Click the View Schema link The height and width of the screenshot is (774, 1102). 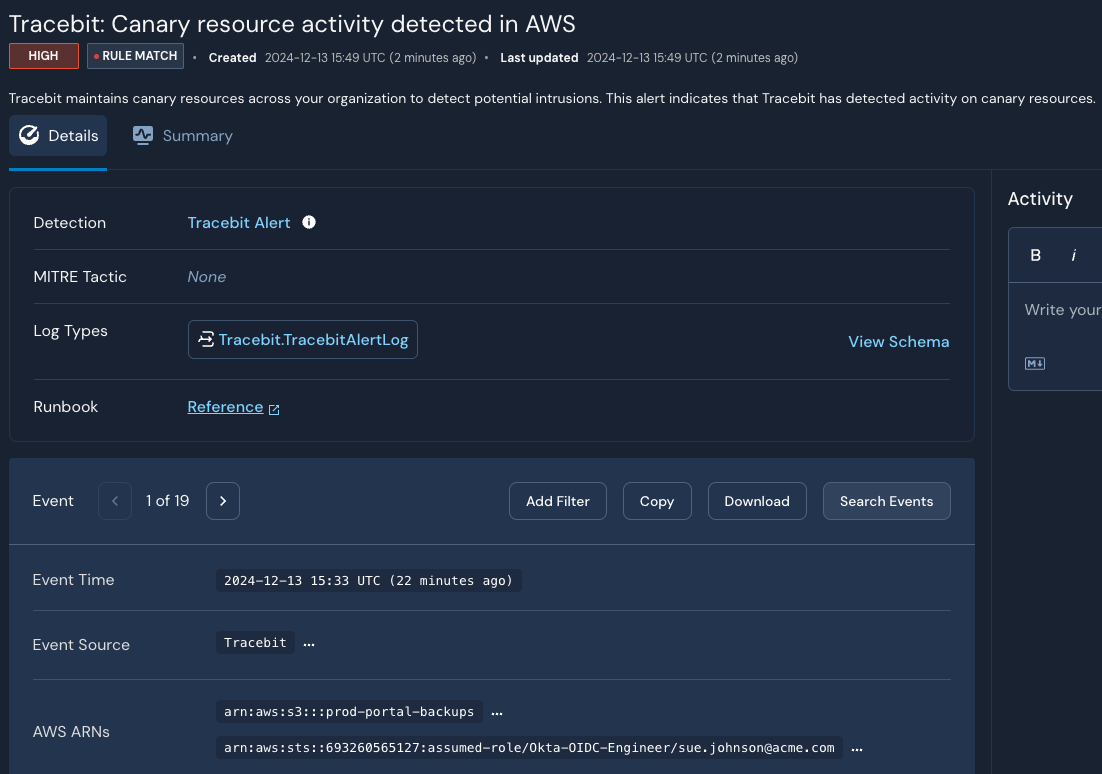tap(898, 342)
